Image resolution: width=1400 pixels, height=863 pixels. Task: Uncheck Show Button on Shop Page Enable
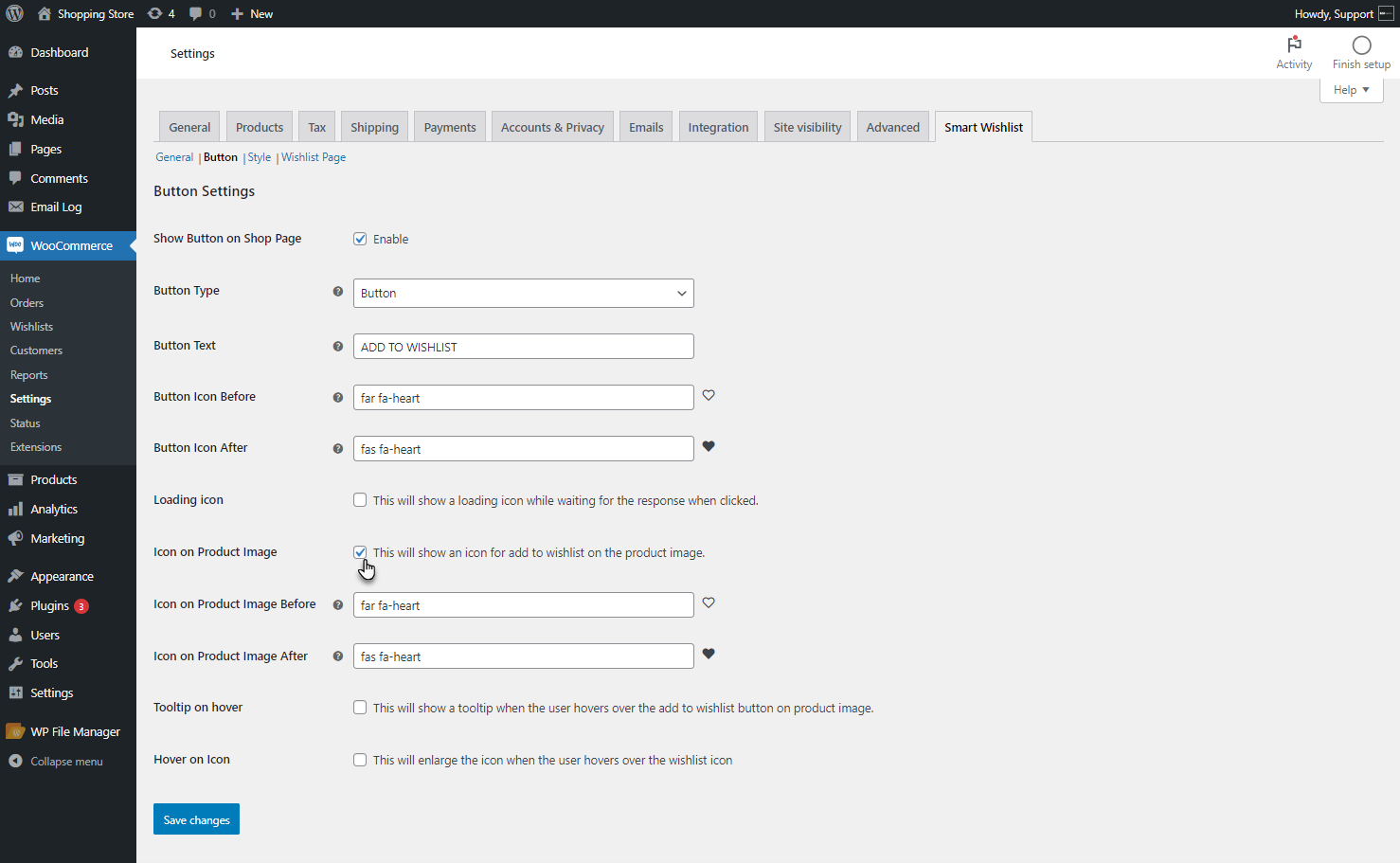360,239
